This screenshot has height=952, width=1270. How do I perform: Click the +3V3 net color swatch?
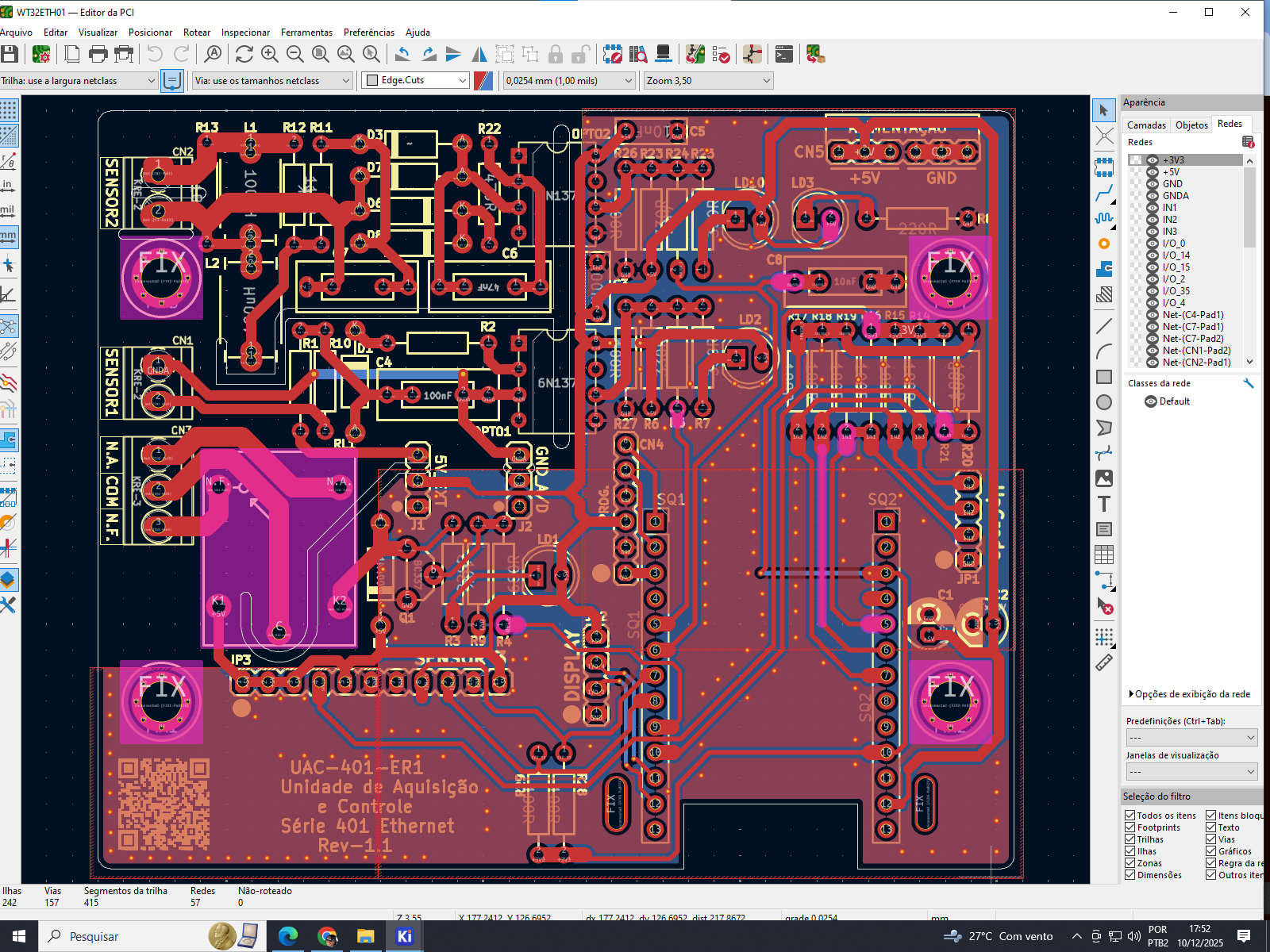click(1137, 160)
